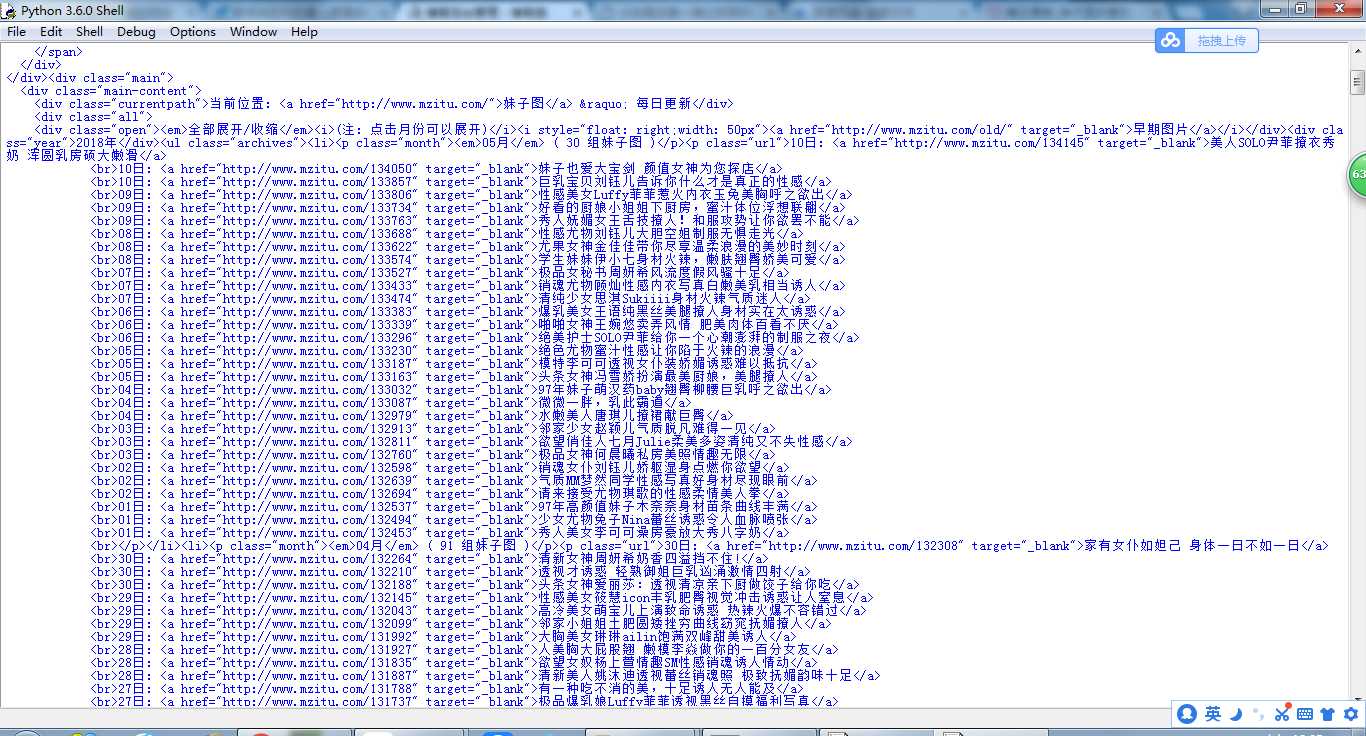Click the </span> line of output
Image resolution: width=1366 pixels, height=736 pixels.
click(59, 52)
